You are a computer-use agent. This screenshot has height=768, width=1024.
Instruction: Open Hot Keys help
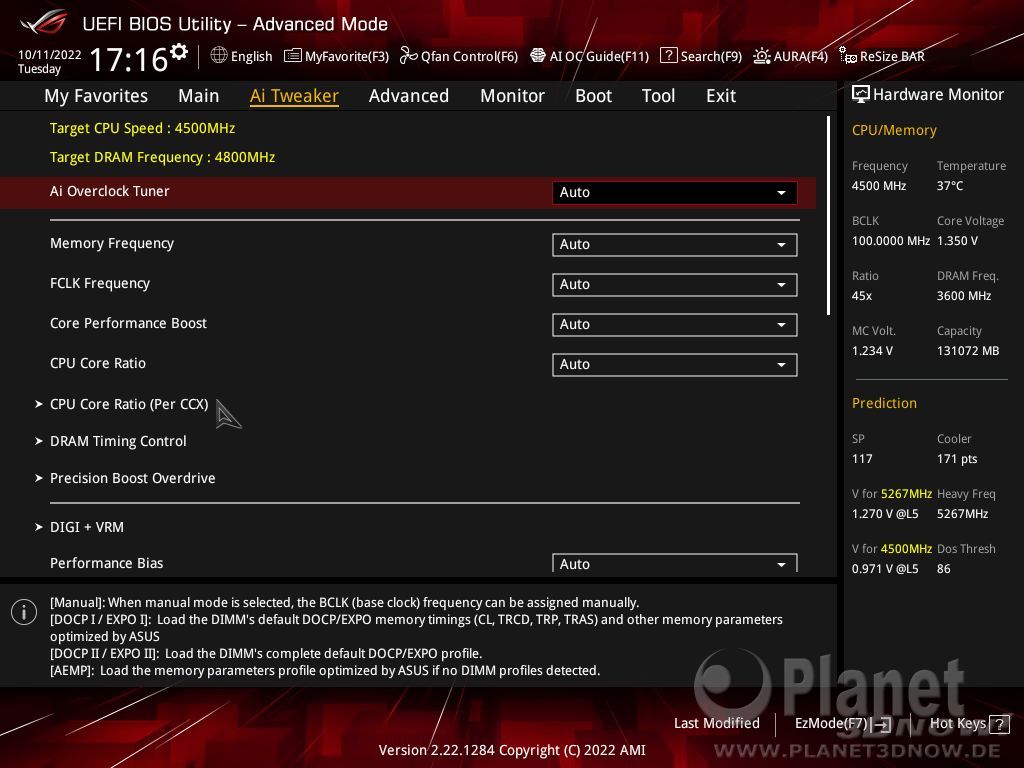[x=957, y=724]
